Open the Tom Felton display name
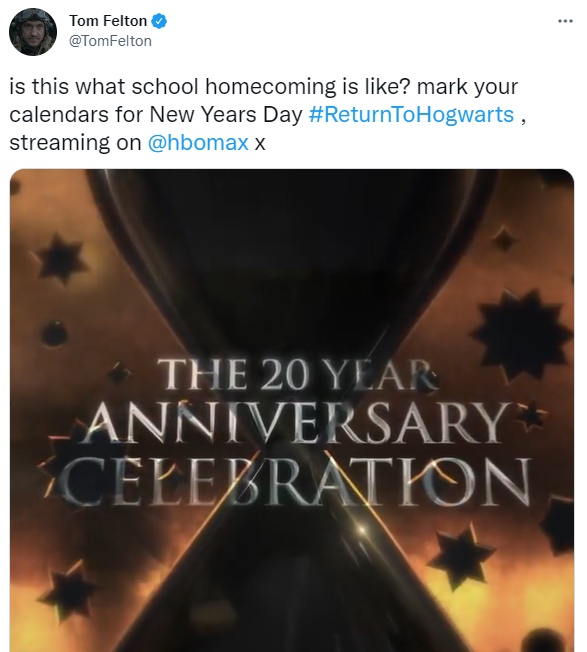 [x=108, y=21]
